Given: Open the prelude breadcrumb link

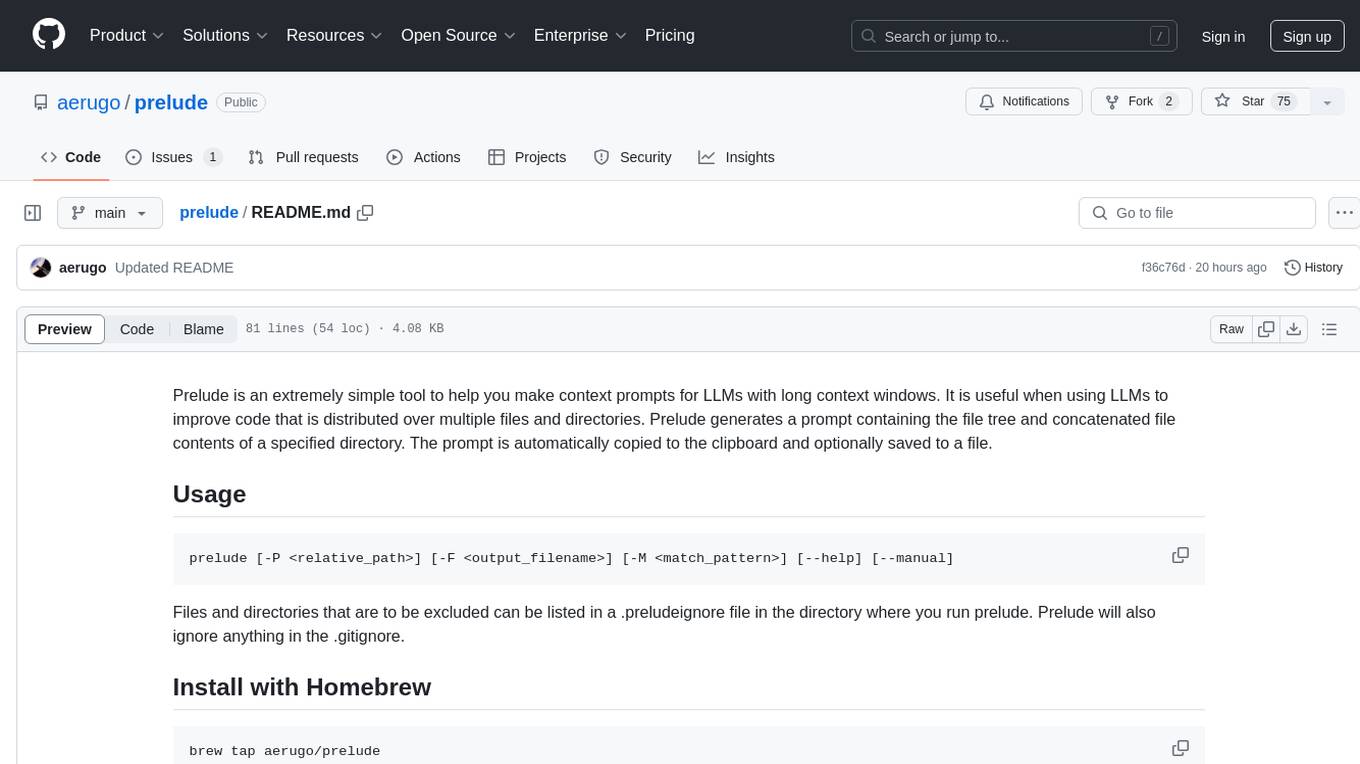Looking at the screenshot, I should [208, 212].
